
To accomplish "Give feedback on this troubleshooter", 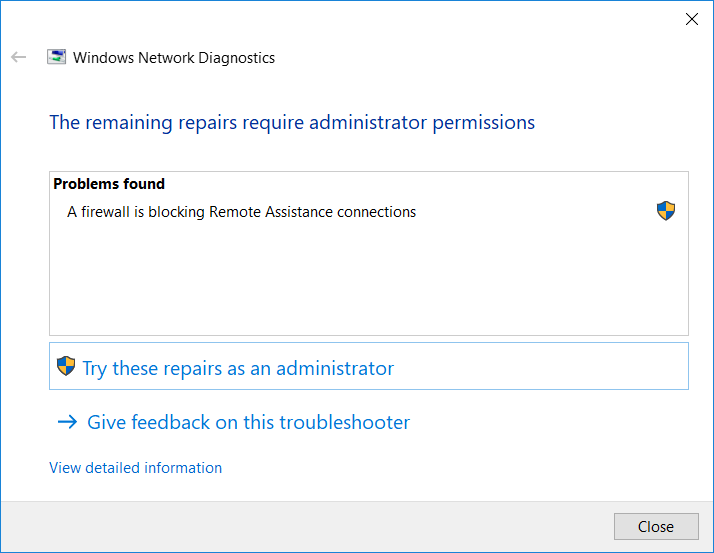I will coord(249,422).
